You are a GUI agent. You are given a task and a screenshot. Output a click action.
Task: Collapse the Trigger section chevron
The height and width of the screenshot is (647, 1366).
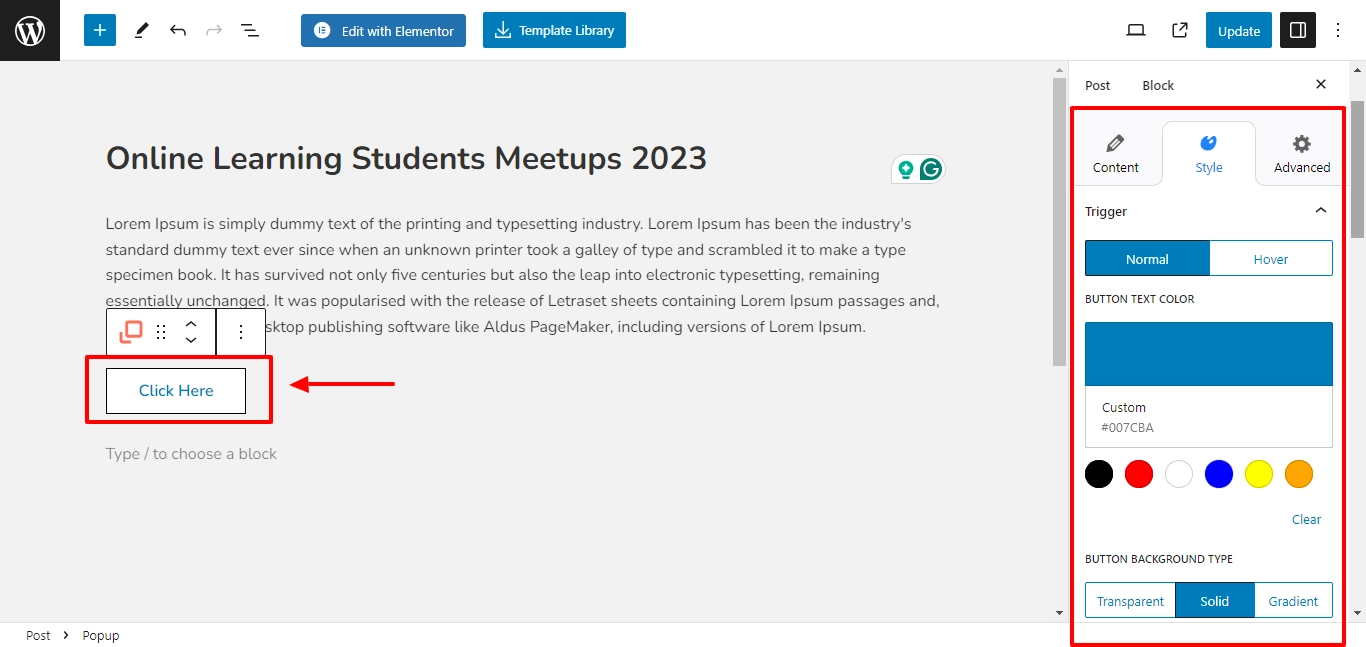tap(1321, 211)
